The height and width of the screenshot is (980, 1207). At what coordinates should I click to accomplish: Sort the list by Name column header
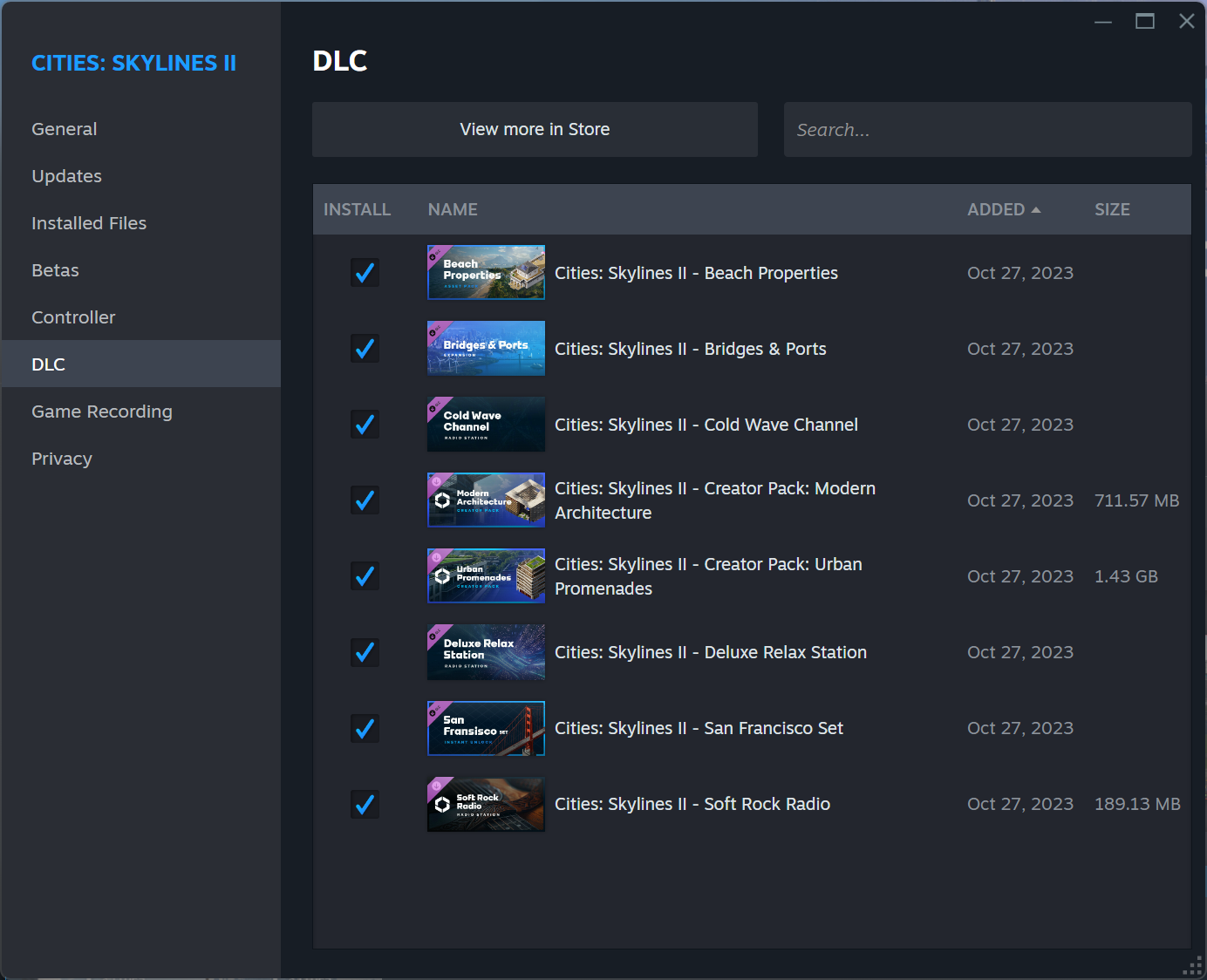[x=453, y=209]
